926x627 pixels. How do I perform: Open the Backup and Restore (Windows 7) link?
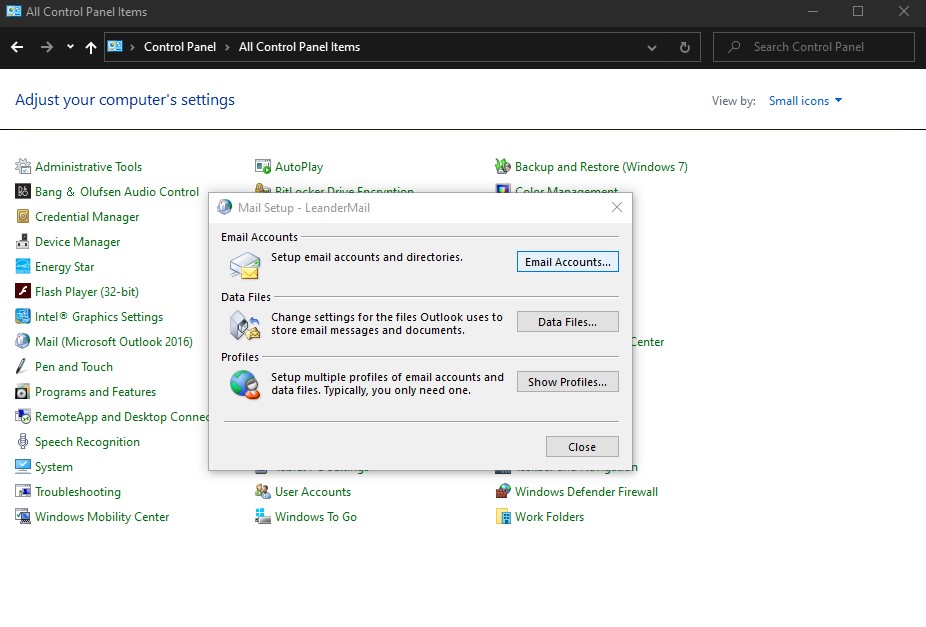[x=601, y=167]
